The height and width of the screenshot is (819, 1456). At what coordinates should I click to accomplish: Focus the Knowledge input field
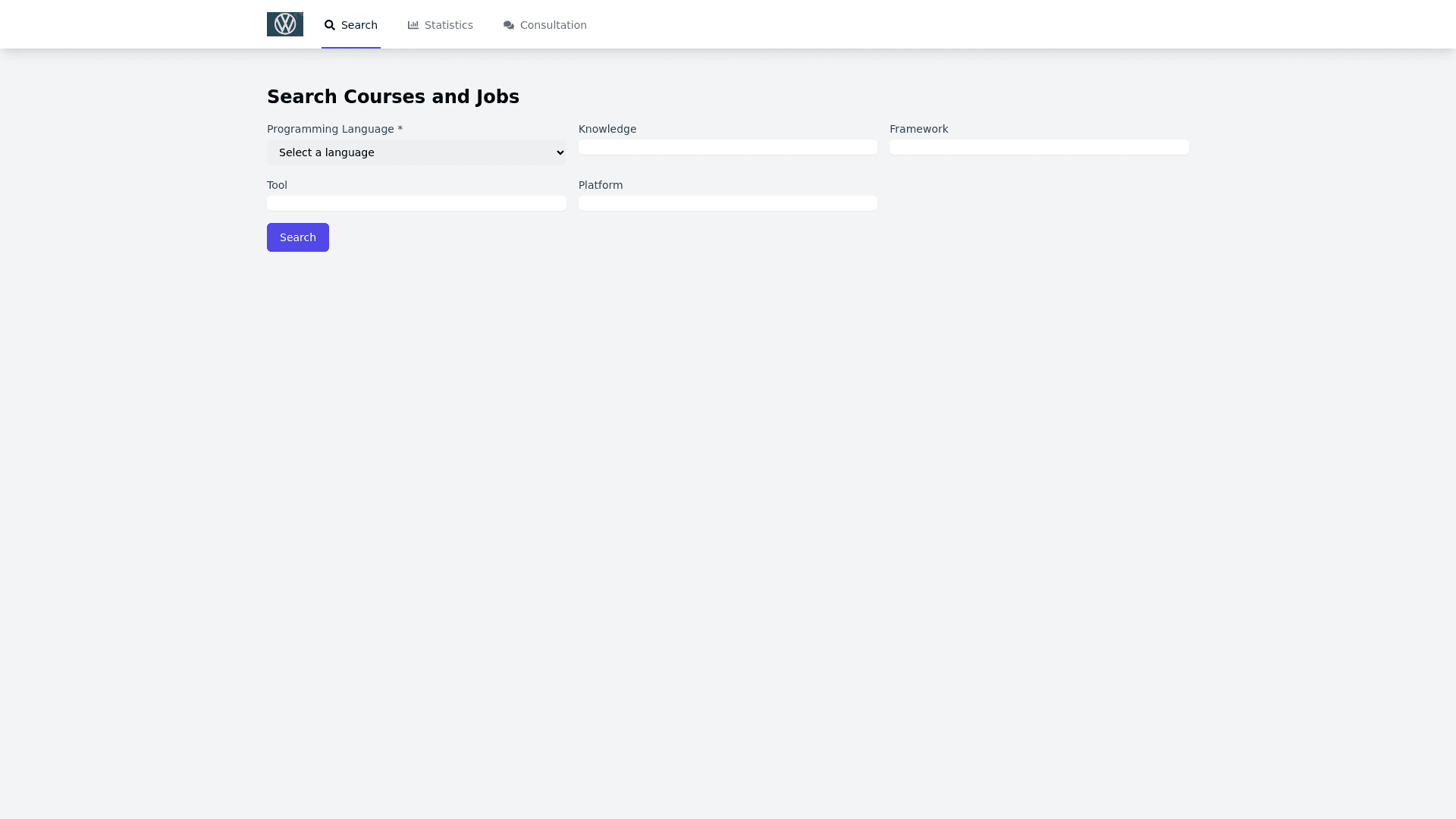(727, 147)
